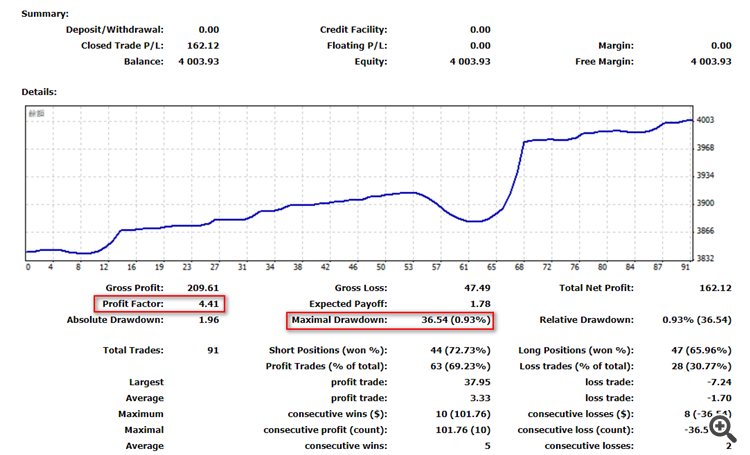Click the Absolute Drawdown value 1.96
This screenshot has width=750, height=455.
[x=209, y=320]
